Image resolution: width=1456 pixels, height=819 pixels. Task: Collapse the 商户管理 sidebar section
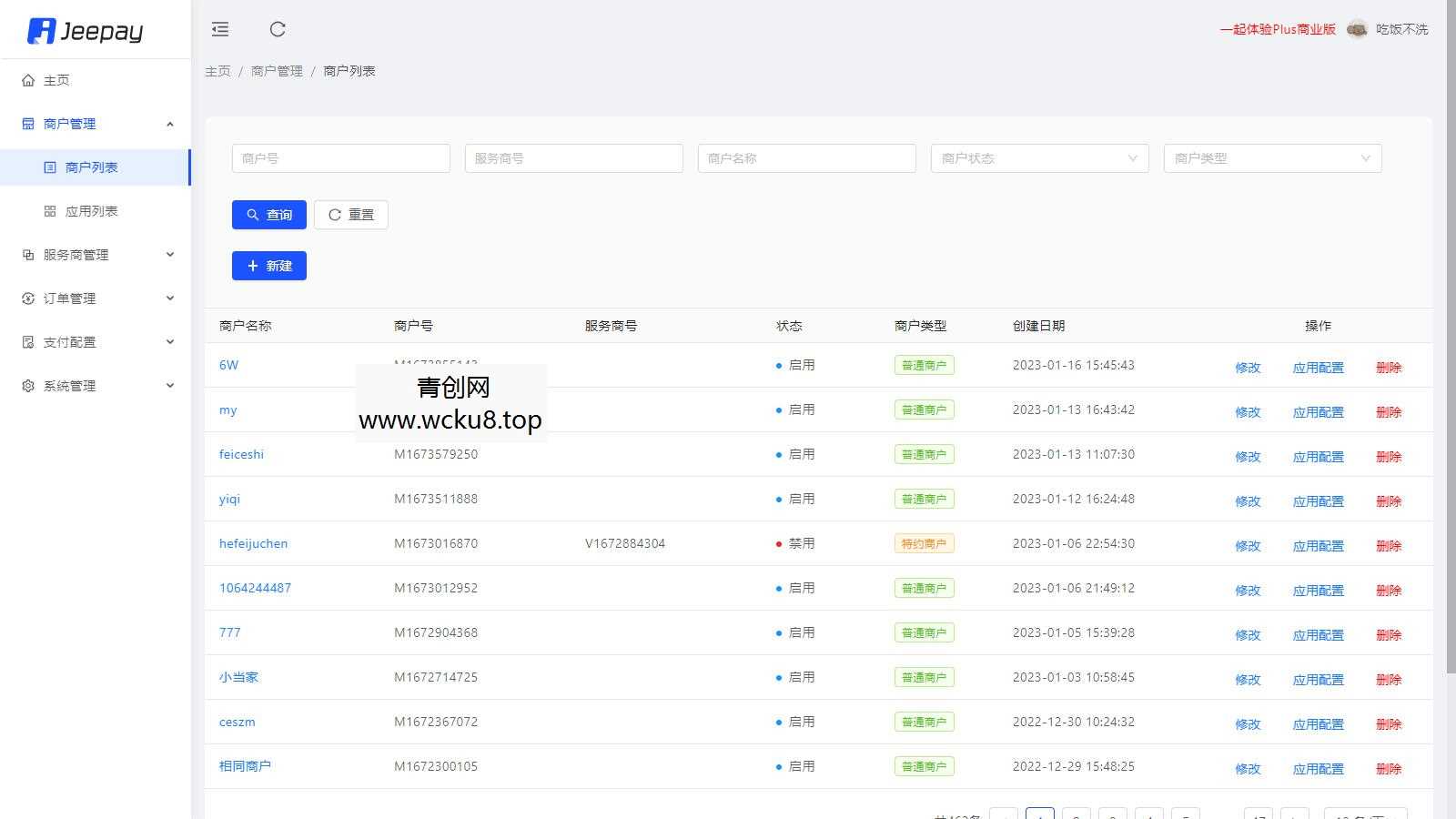click(170, 124)
